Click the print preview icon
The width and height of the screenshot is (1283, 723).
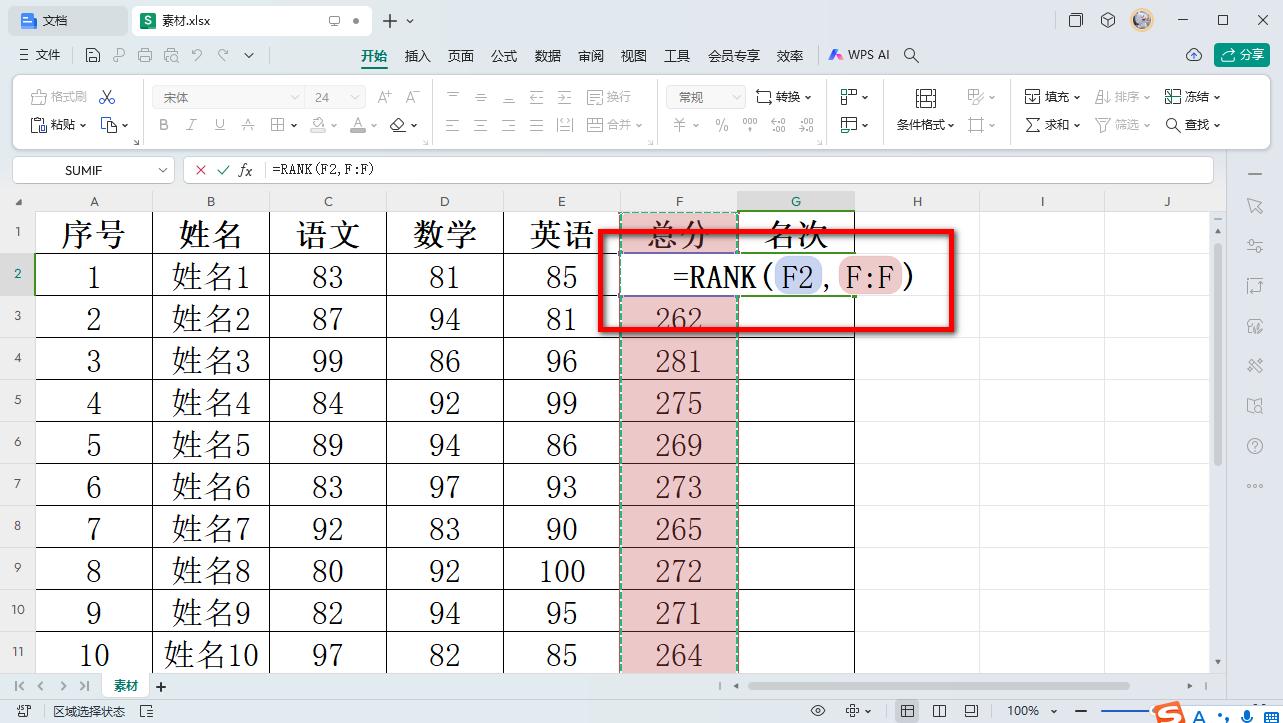(x=171, y=56)
